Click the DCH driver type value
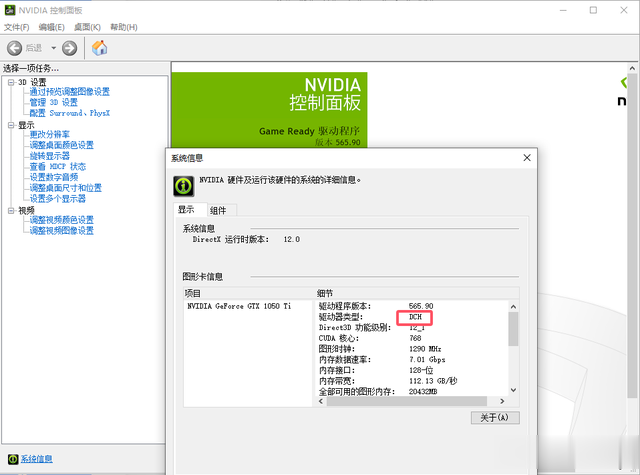Image resolution: width=640 pixels, height=475 pixels. tap(415, 317)
